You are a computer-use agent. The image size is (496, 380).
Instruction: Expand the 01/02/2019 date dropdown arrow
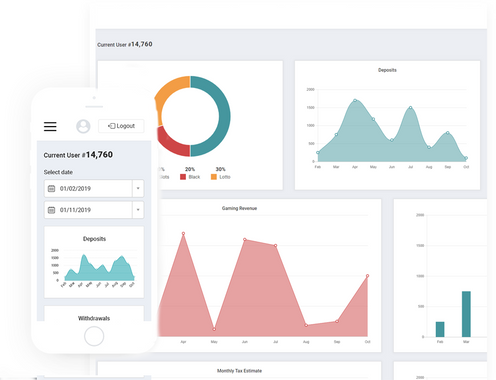pos(138,189)
